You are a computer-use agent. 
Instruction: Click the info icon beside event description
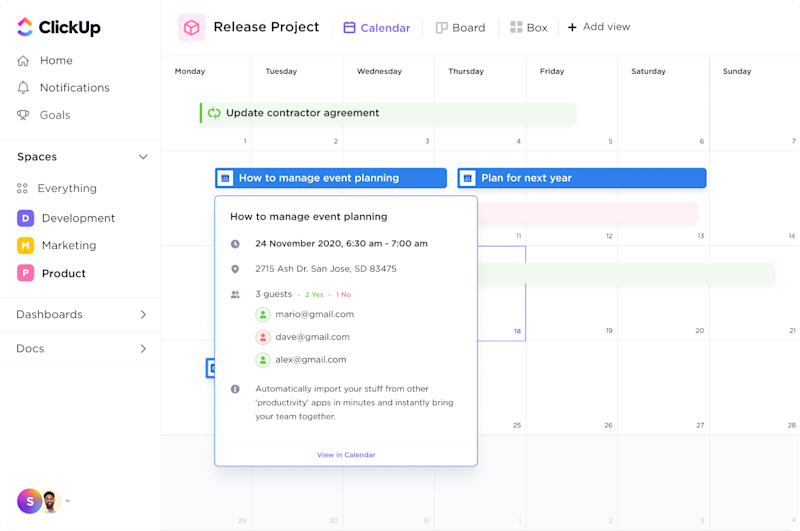pos(235,389)
